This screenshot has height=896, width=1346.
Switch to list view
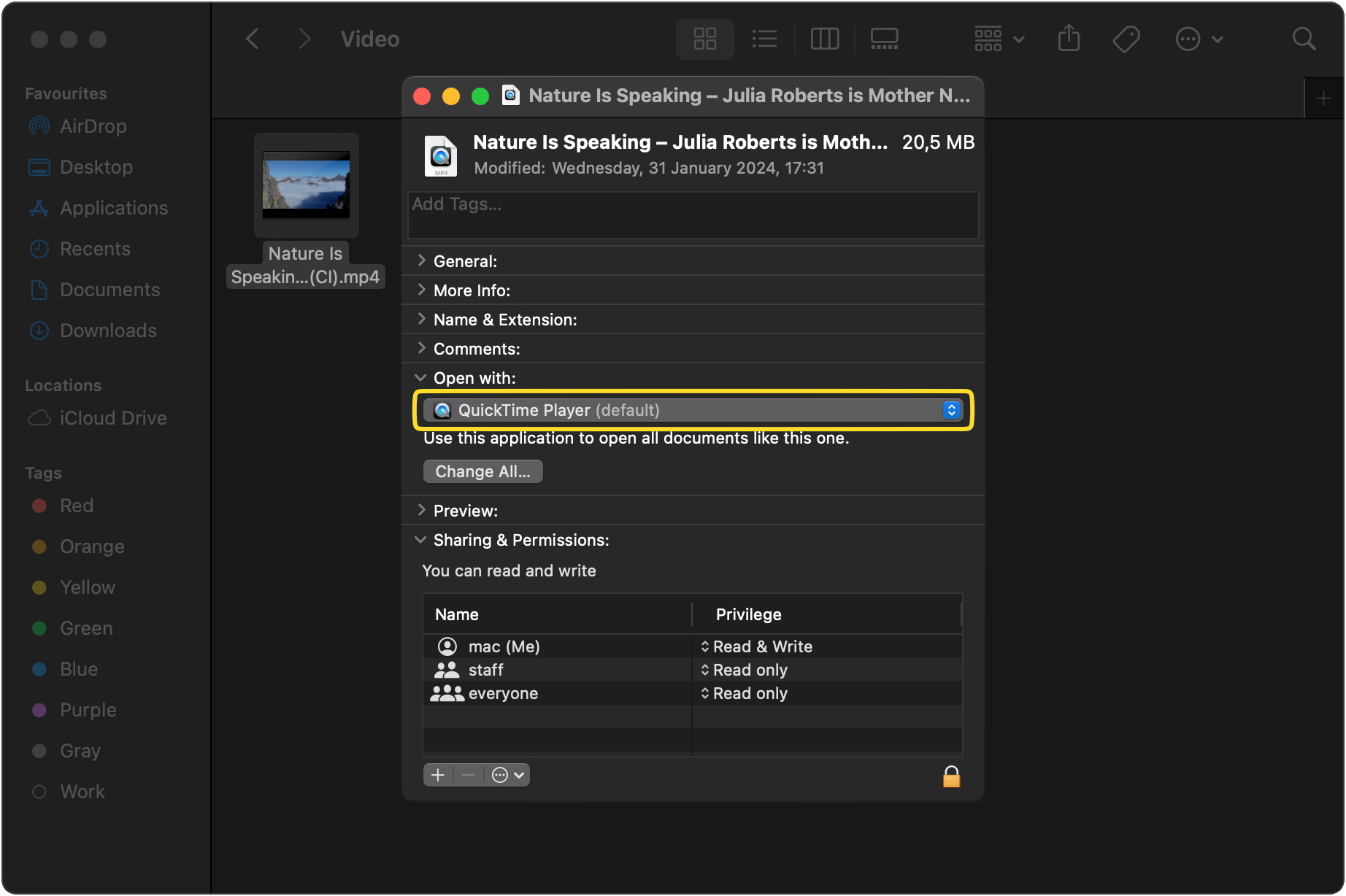(764, 39)
